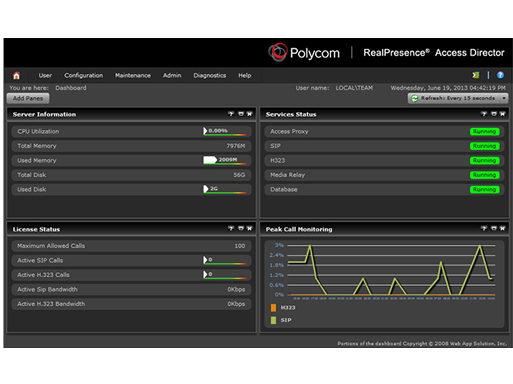This screenshot has height=384, width=513.
Task: Maximize the Server Information pane
Action: click(x=241, y=114)
